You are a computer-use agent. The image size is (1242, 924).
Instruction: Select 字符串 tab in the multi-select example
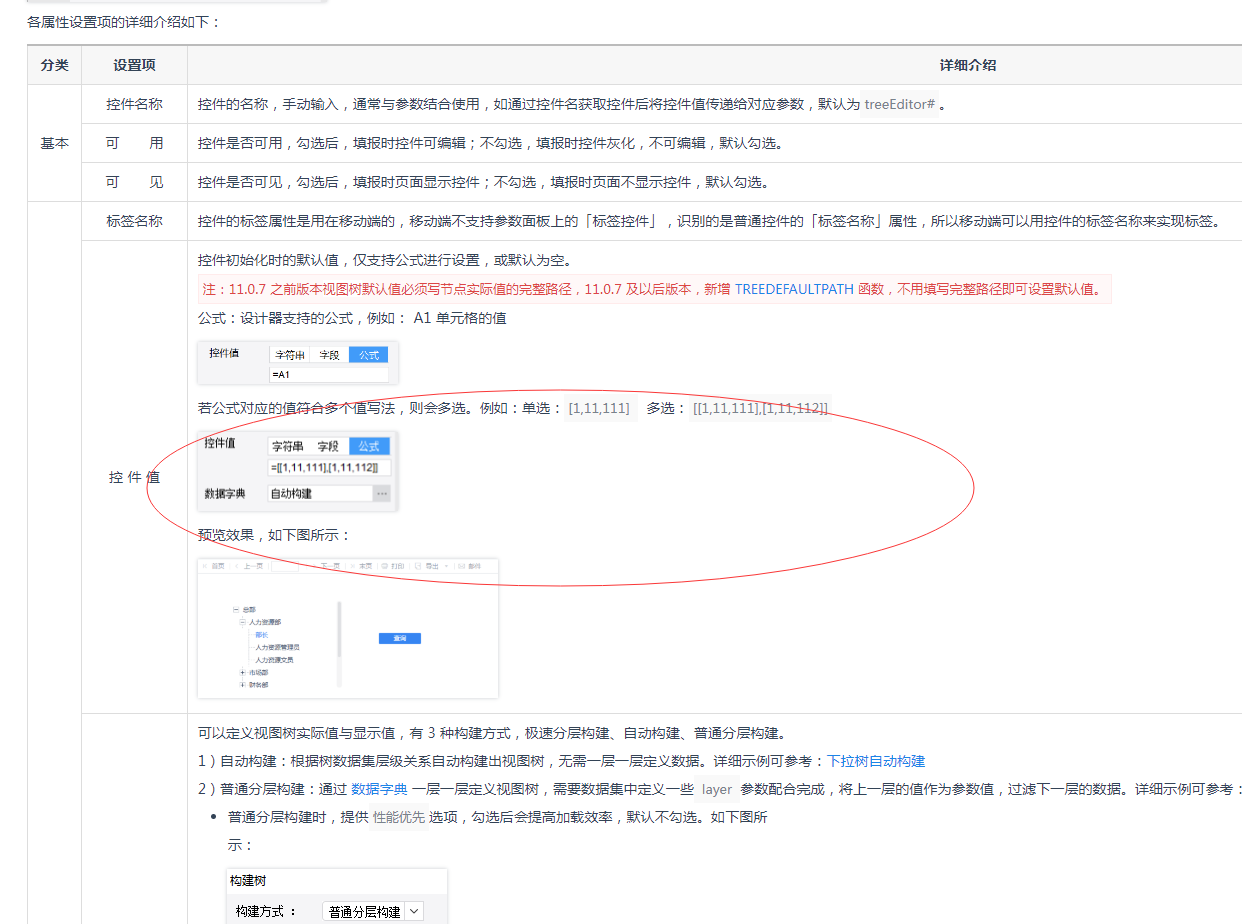coord(289,447)
